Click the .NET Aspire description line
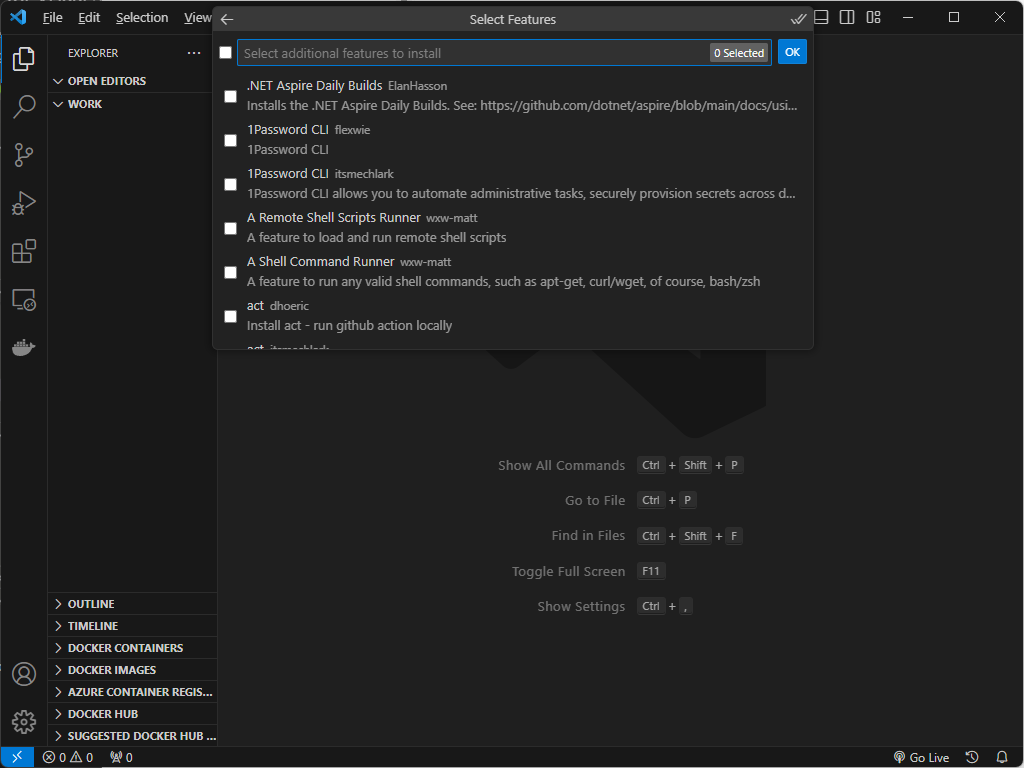Viewport: 1024px width, 768px height. [522, 106]
